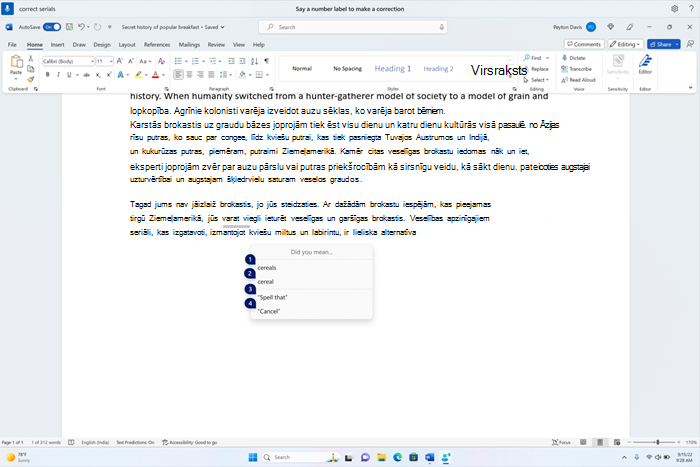Viewport: 700px width, 467px height.
Task: Select the Format Painter brush
Action: click(x=30, y=79)
